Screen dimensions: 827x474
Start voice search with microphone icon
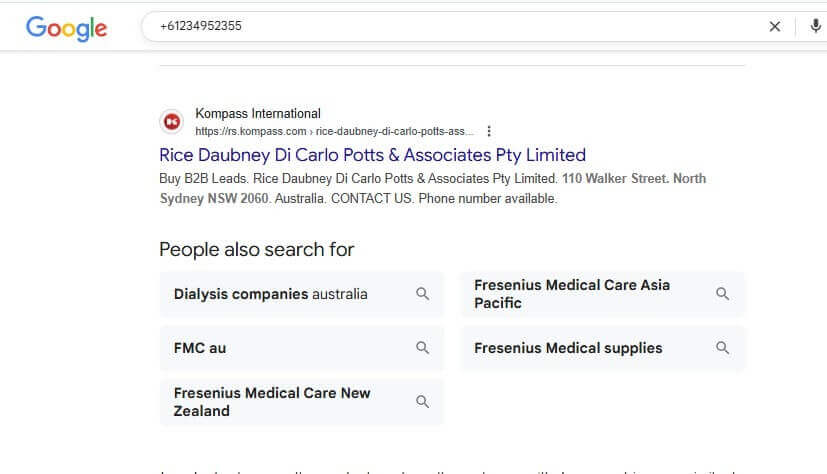click(816, 27)
